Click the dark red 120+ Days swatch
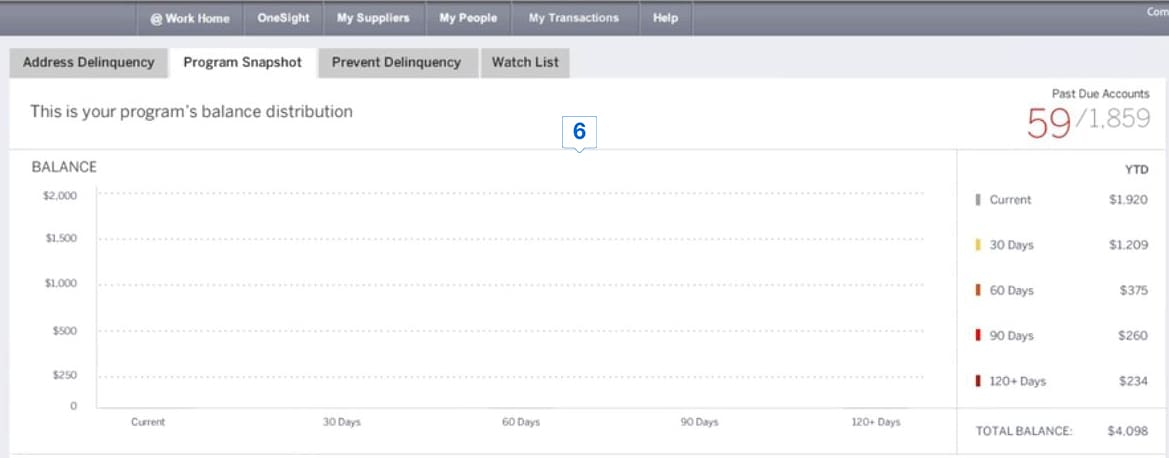 (x=978, y=381)
